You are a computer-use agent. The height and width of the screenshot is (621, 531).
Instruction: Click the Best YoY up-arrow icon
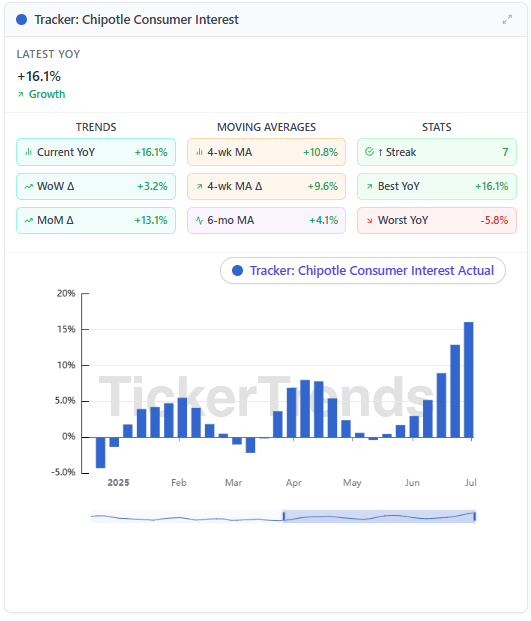pyautogui.click(x=369, y=186)
